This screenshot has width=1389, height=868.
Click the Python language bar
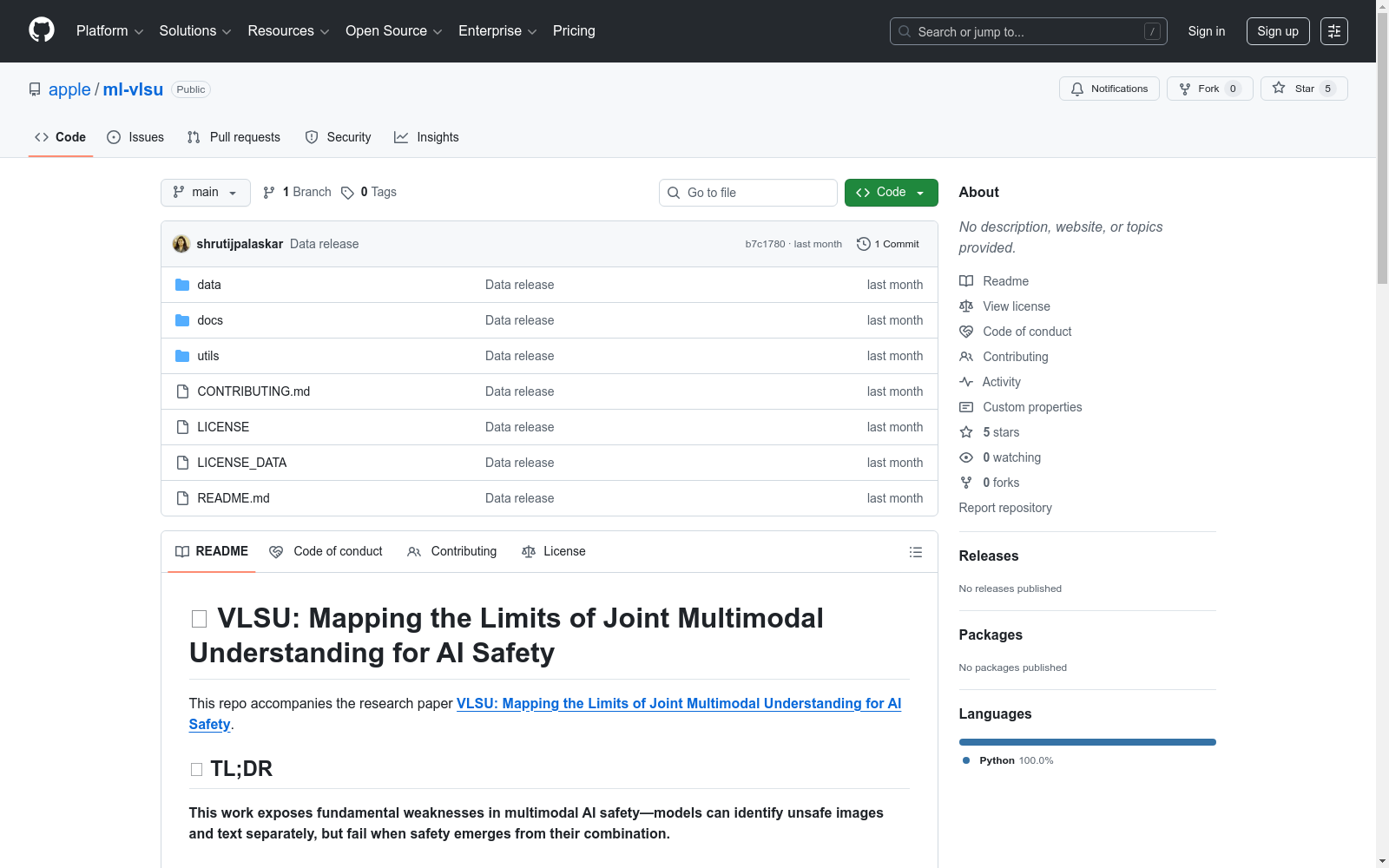tap(1088, 742)
